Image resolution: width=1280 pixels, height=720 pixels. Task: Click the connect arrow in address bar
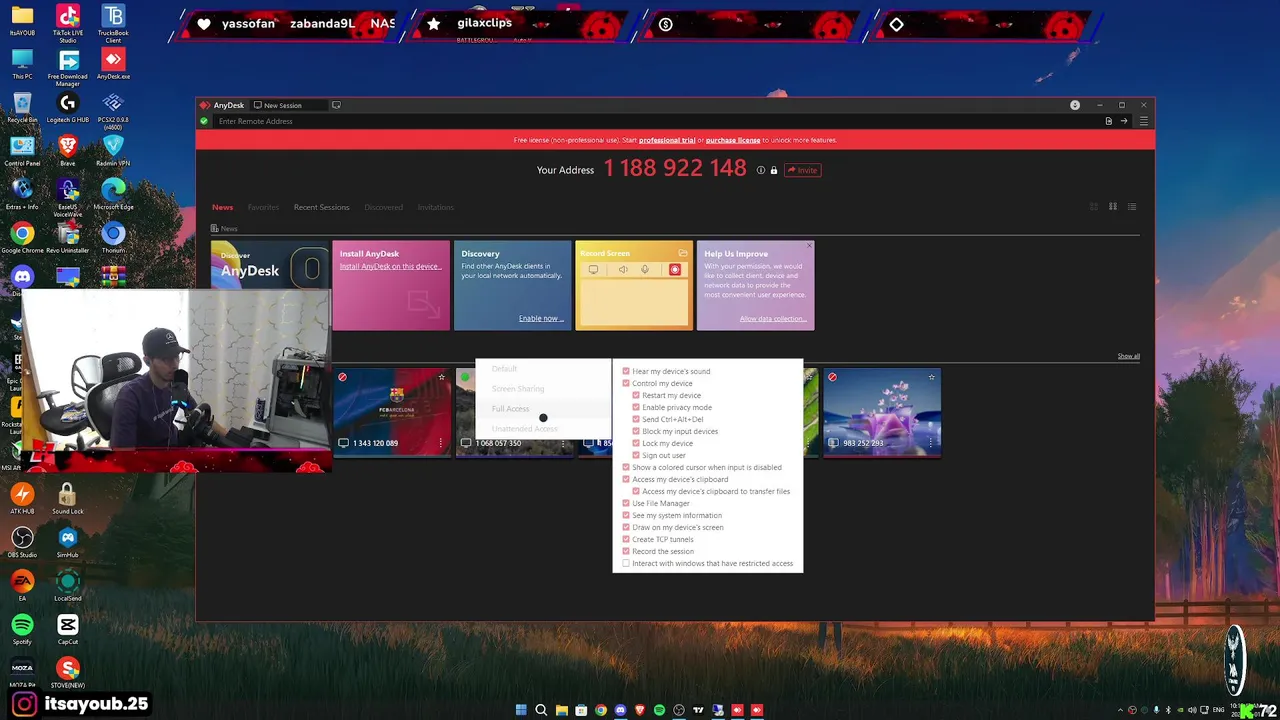tap(1124, 121)
